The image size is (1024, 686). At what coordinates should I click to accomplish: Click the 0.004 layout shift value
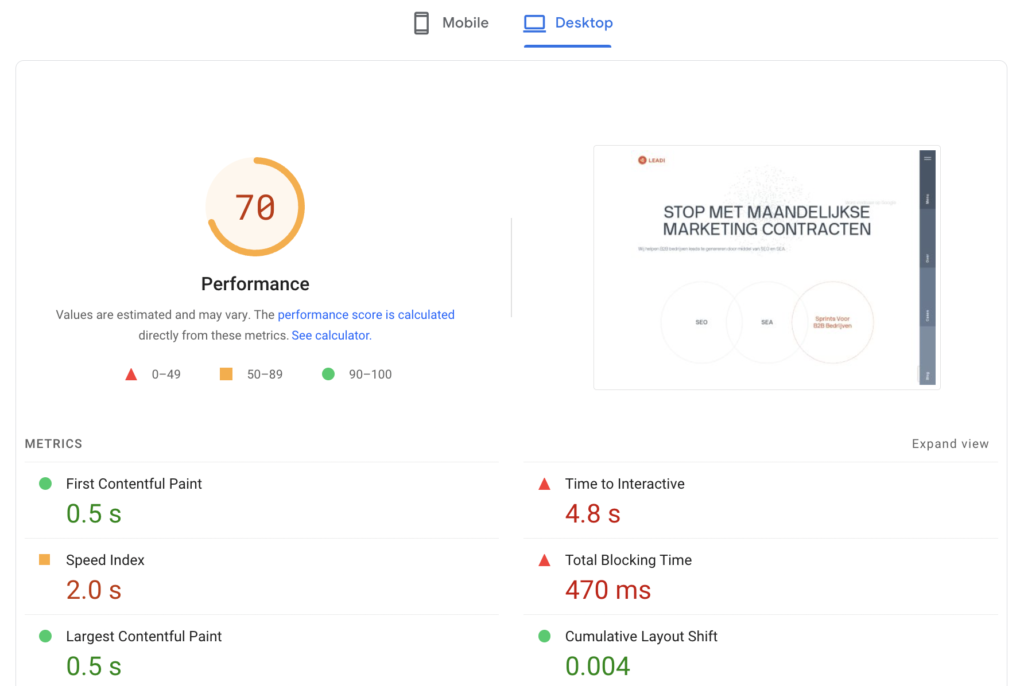coord(598,667)
